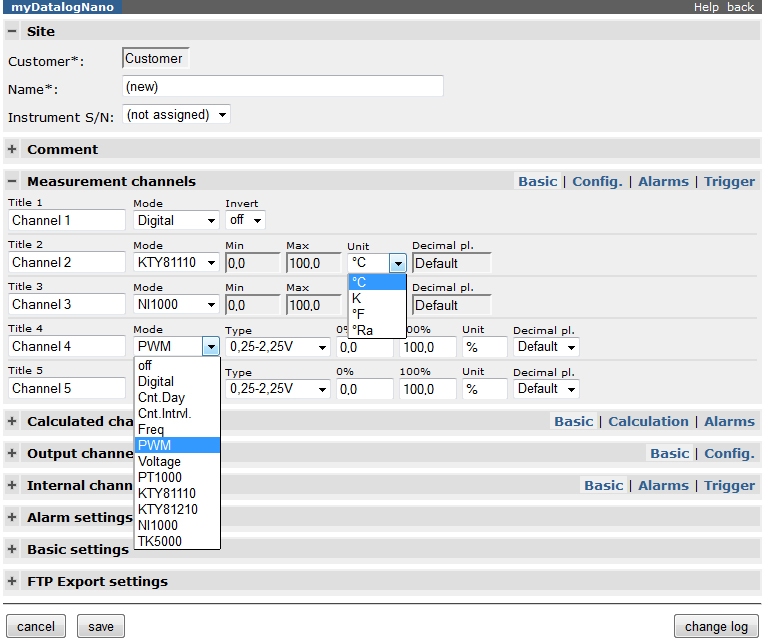This screenshot has height=642, width=771.
Task: Choose Digital in the open Mode list
Action: pos(177,381)
